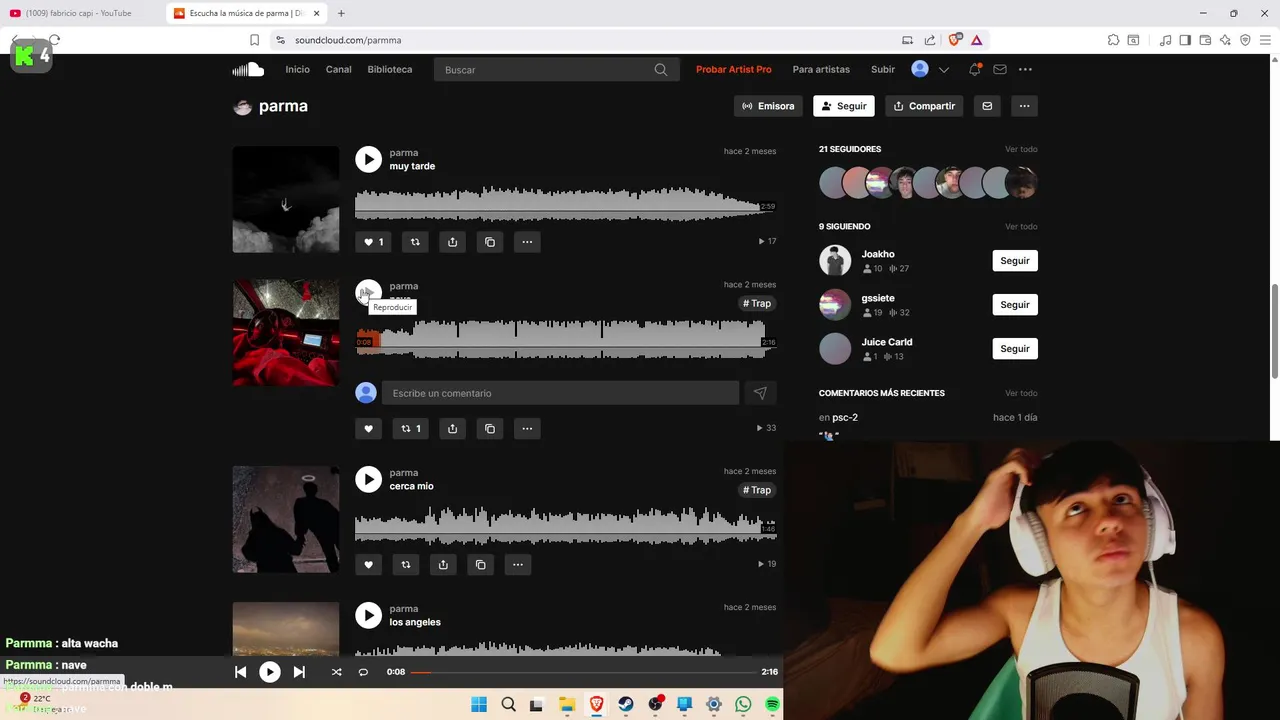This screenshot has width=1280, height=720.
Task: Click the Compartir button
Action: click(923, 106)
